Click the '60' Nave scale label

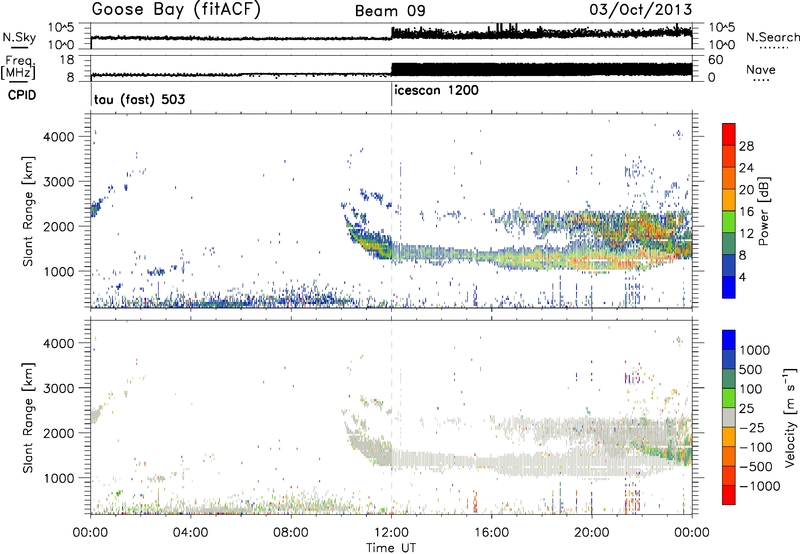[x=716, y=60]
